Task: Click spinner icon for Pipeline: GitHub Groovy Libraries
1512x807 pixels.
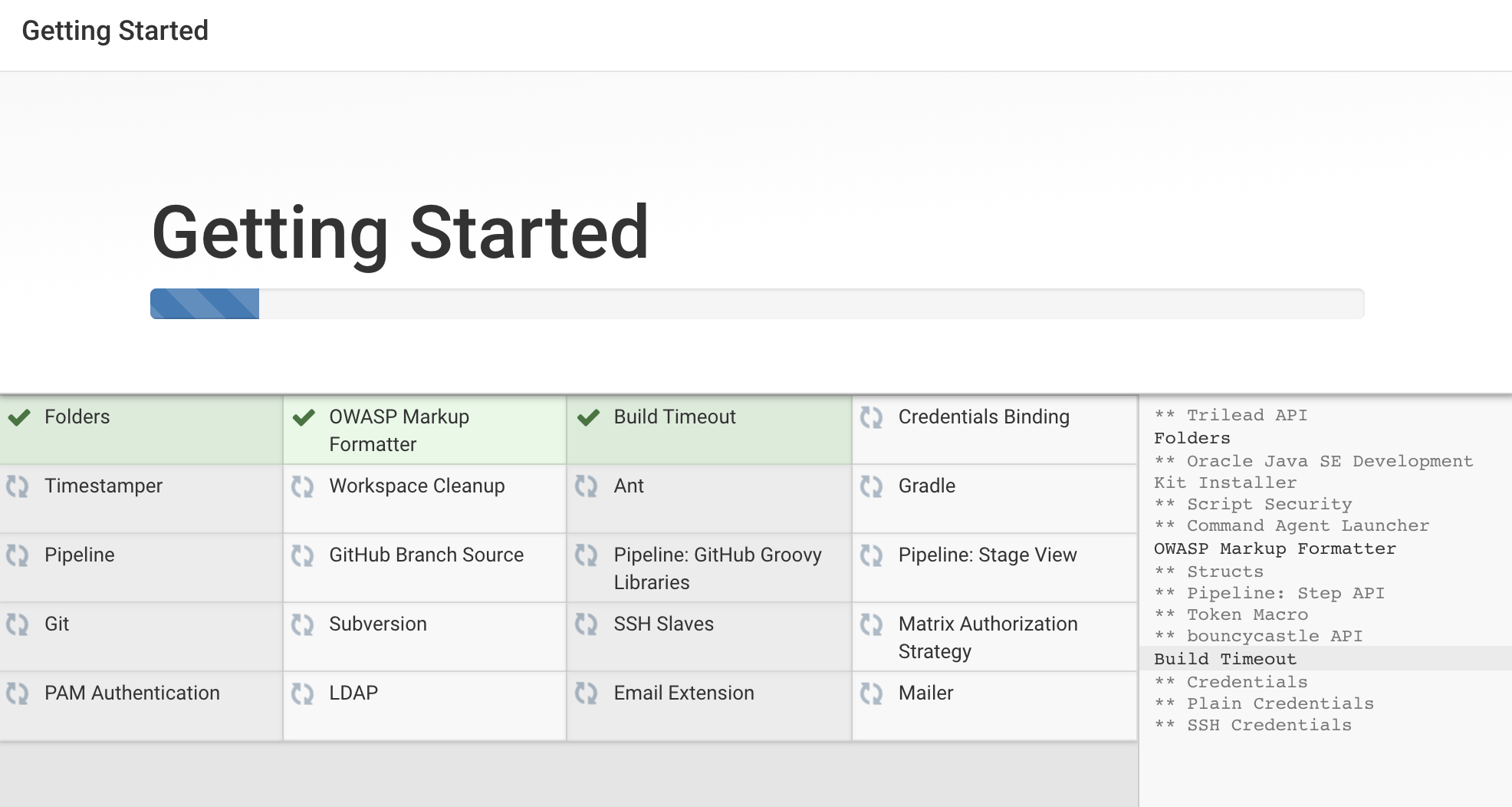Action: [587, 555]
